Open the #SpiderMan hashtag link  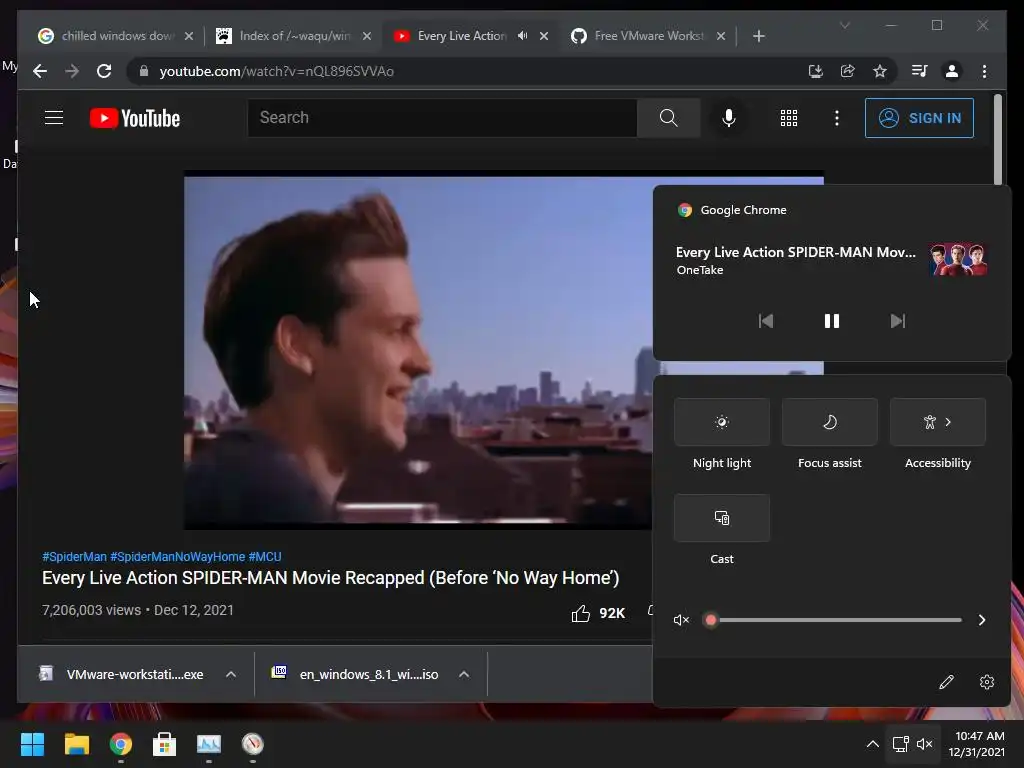(74, 556)
